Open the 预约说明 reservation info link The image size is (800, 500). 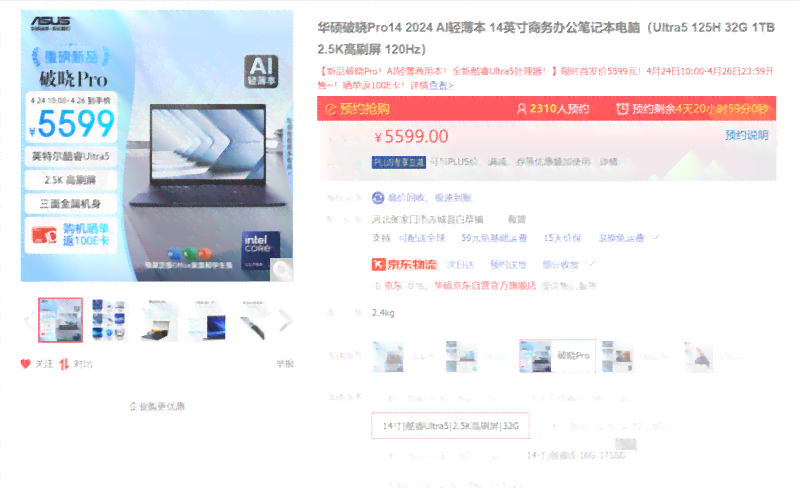[x=746, y=135]
